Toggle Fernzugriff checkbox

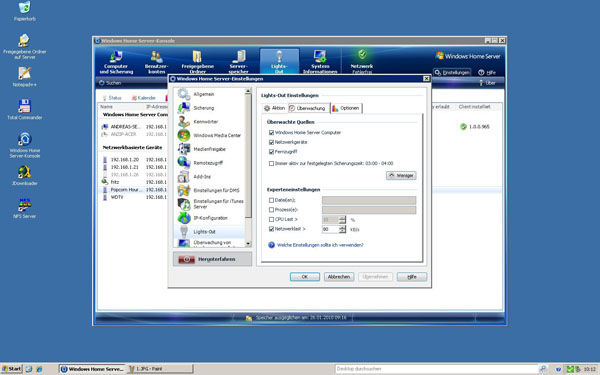[271, 152]
